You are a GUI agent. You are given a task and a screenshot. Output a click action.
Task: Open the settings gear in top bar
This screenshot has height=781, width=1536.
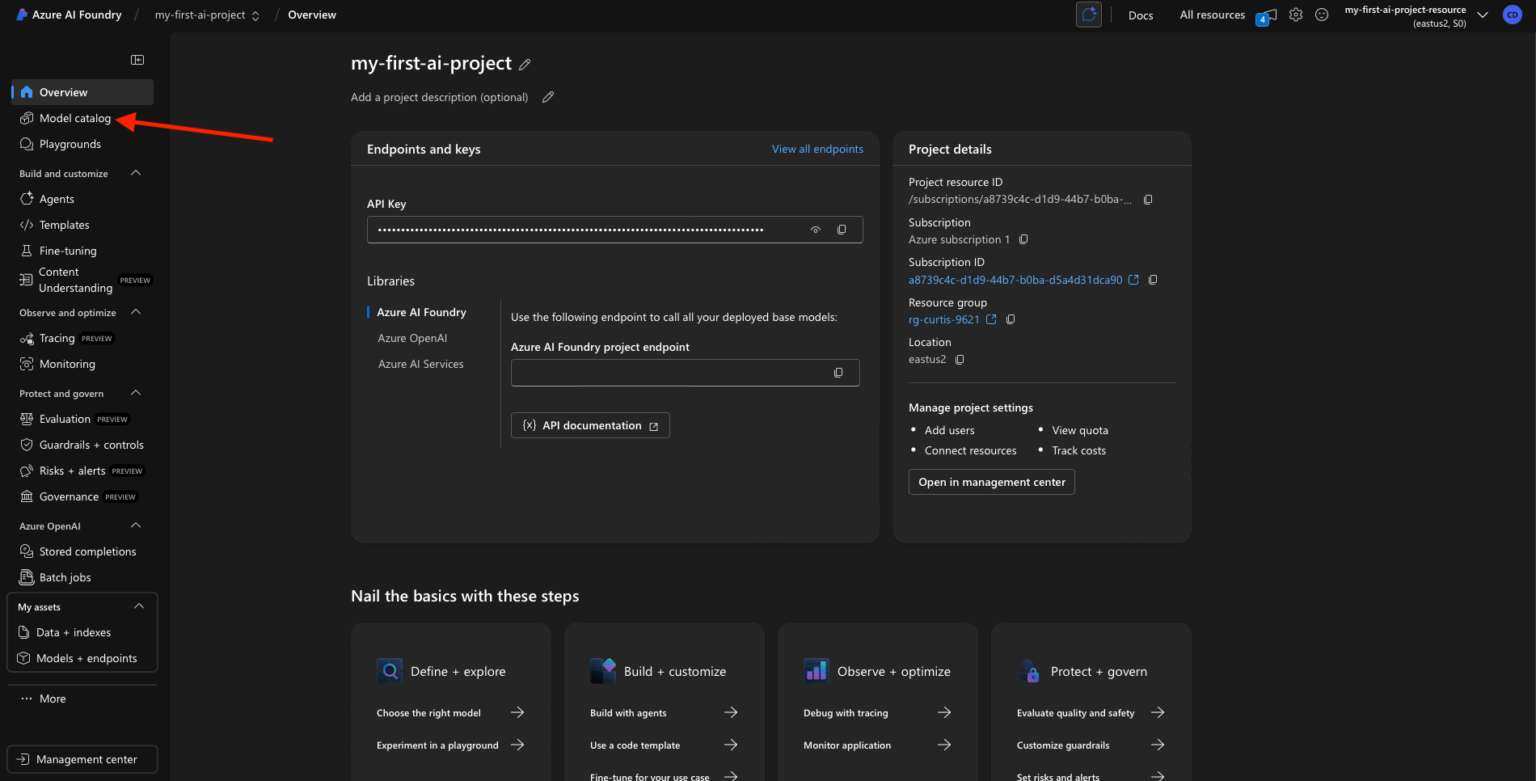[x=1296, y=15]
